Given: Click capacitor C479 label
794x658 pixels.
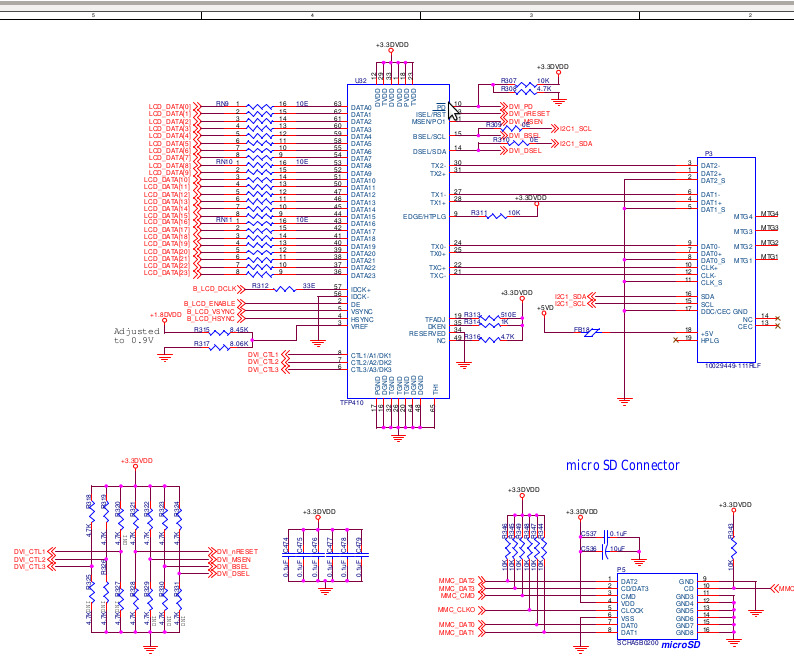Looking at the screenshot, I should pyautogui.click(x=359, y=545).
